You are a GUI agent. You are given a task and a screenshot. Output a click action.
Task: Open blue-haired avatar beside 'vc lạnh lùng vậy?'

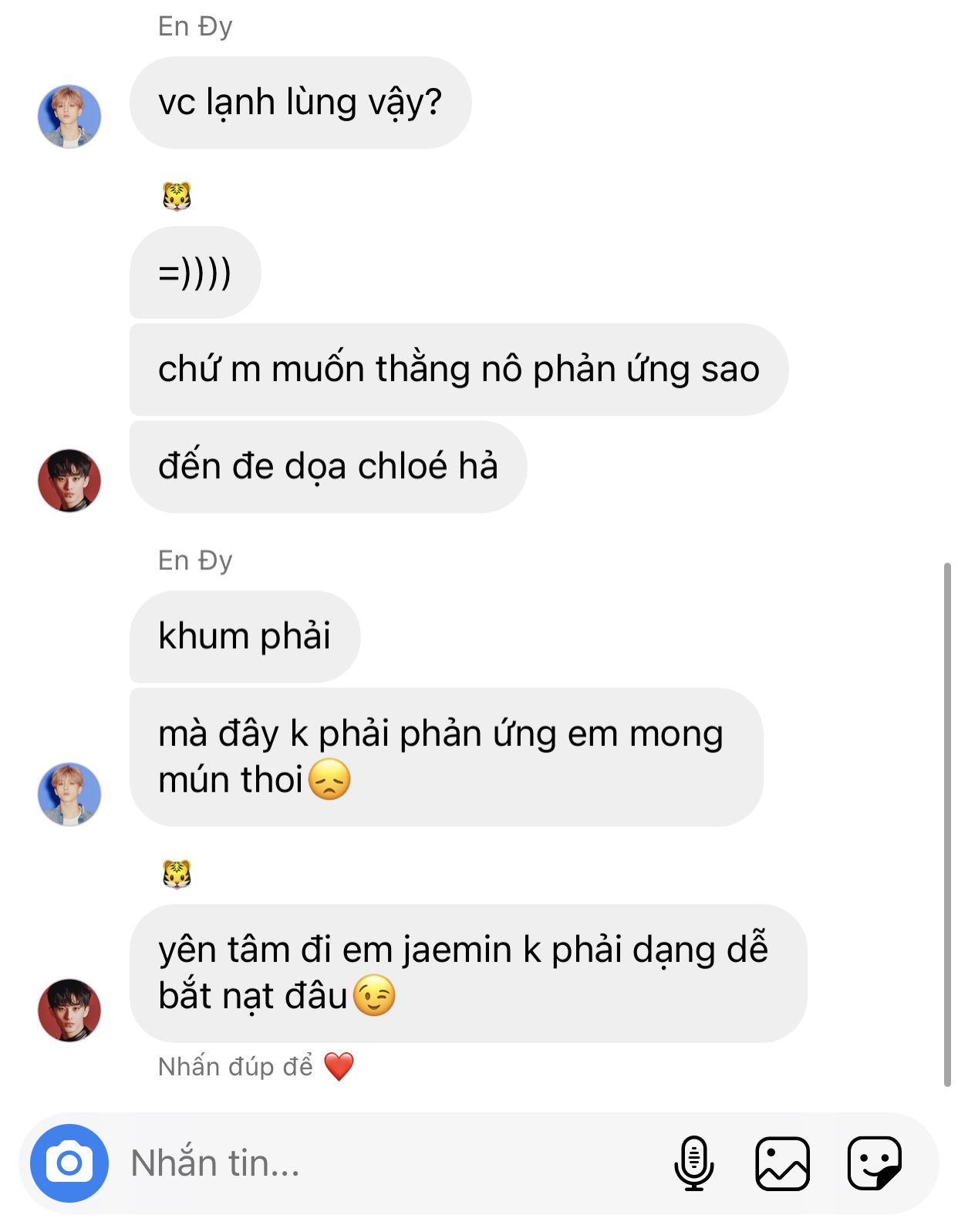click(69, 116)
